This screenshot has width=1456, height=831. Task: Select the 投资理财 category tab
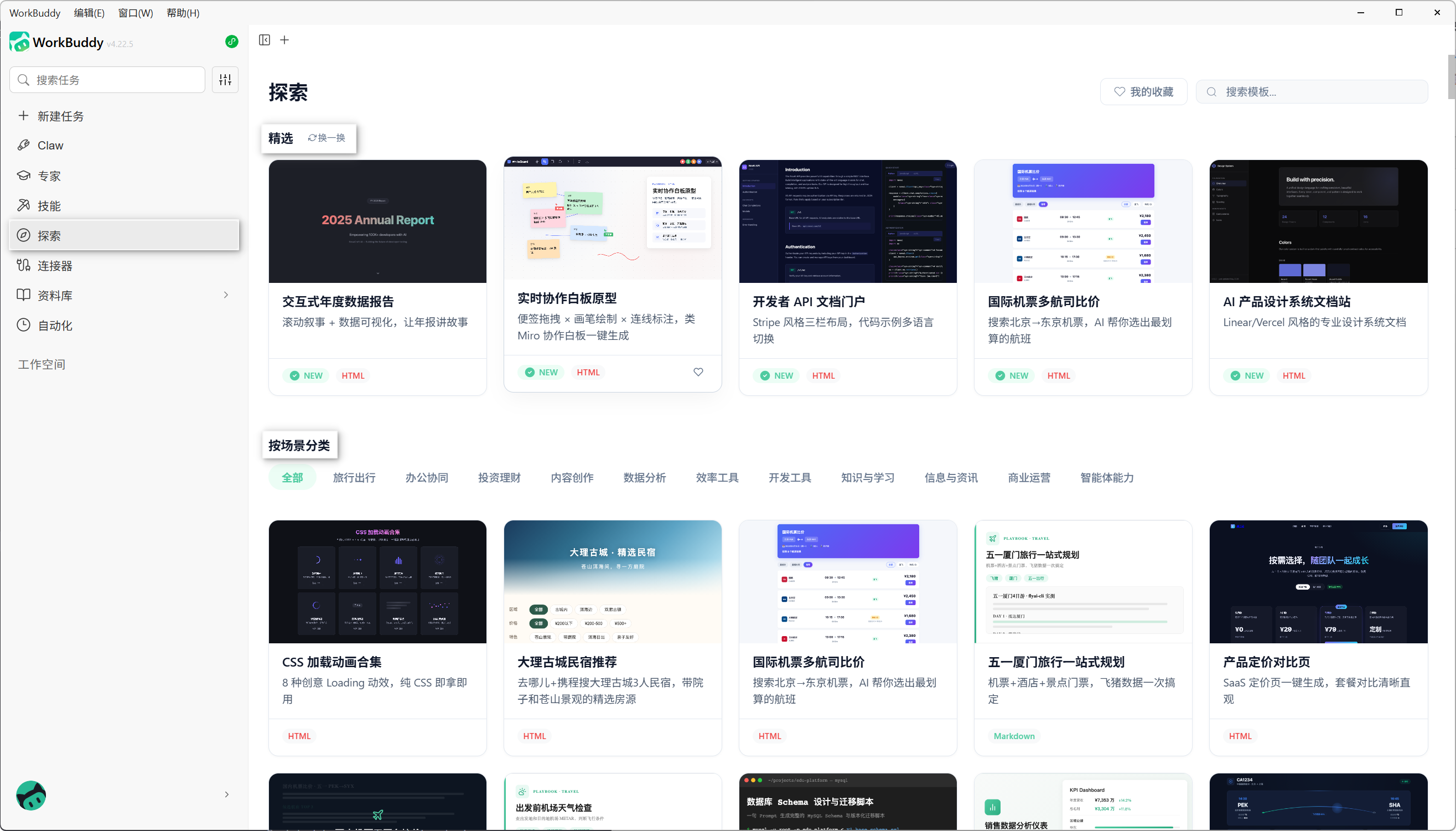pyautogui.click(x=499, y=478)
